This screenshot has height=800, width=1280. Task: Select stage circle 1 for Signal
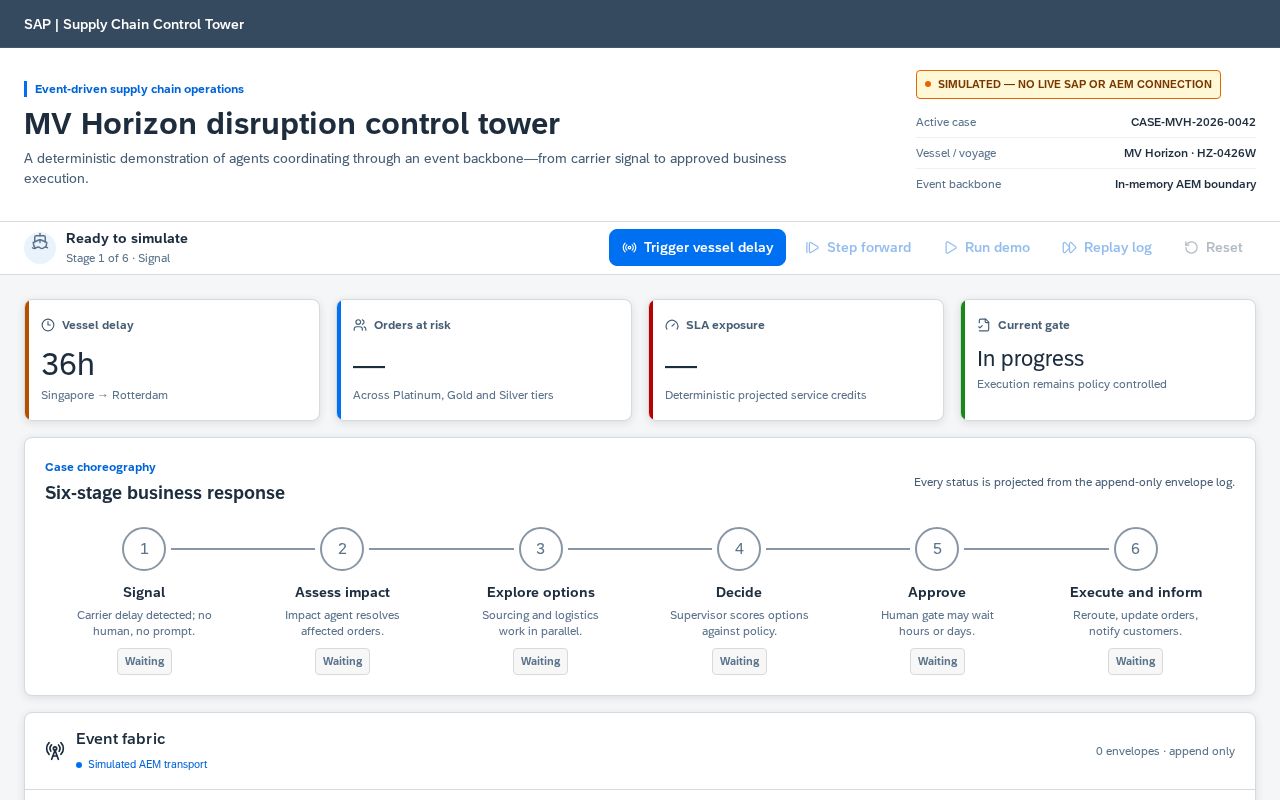pyautogui.click(x=144, y=549)
